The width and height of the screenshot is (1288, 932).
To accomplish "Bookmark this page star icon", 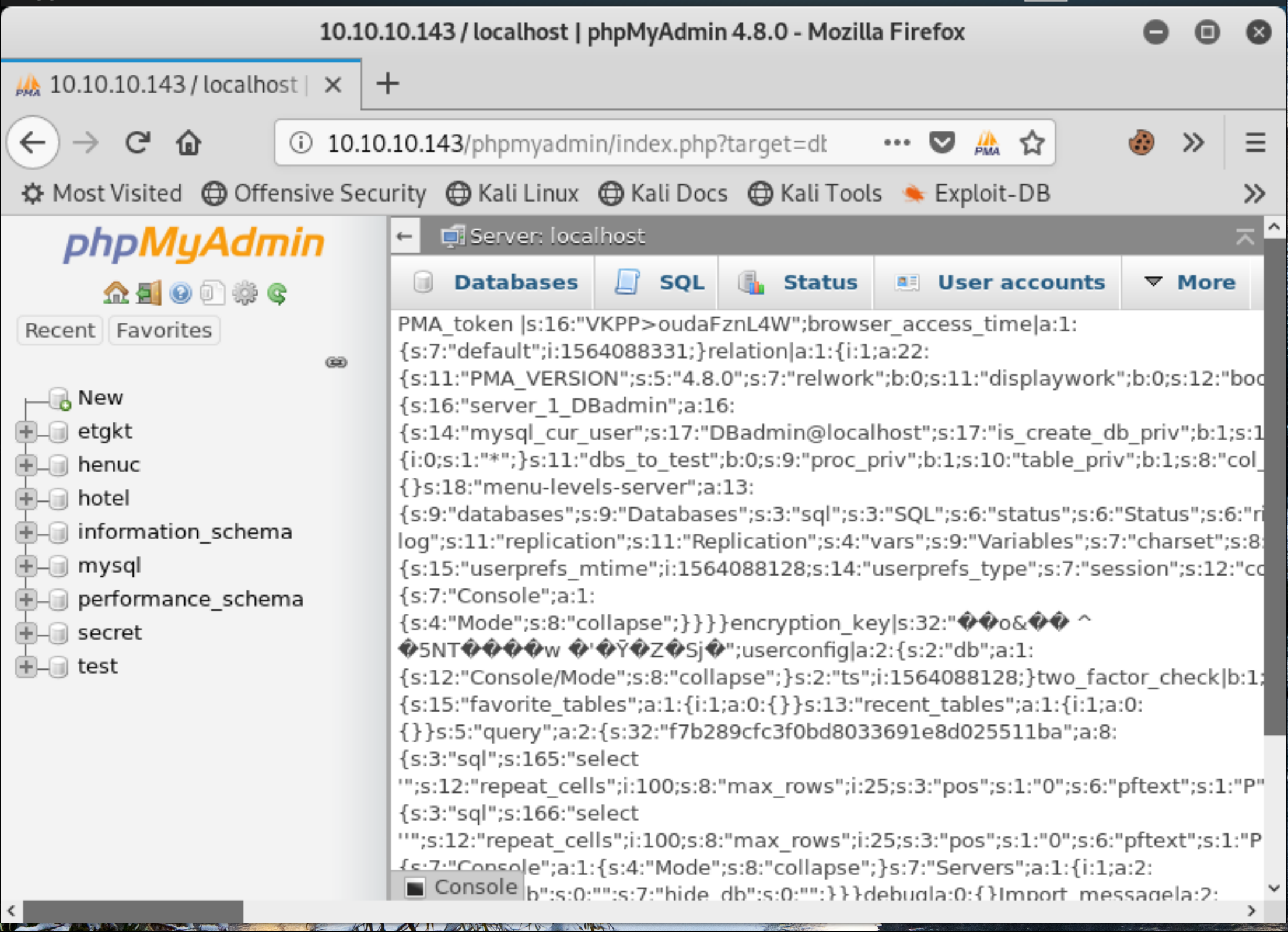I will (x=1032, y=142).
